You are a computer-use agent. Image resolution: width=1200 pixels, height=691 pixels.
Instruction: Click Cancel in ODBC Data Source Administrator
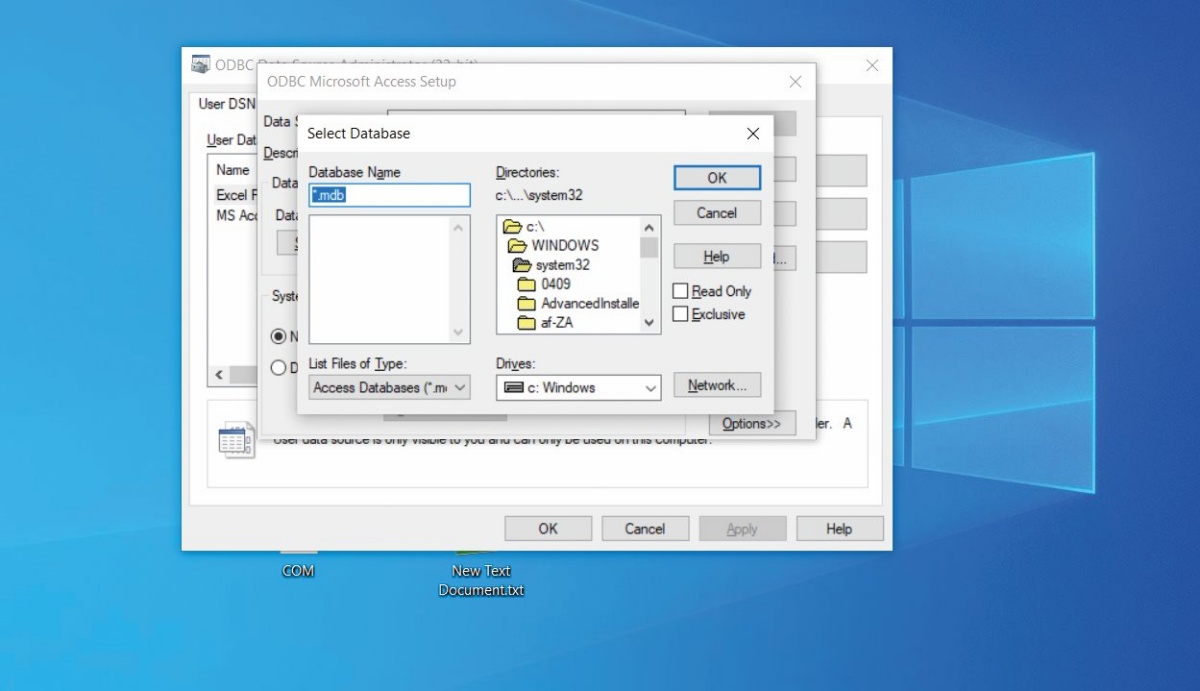click(645, 529)
